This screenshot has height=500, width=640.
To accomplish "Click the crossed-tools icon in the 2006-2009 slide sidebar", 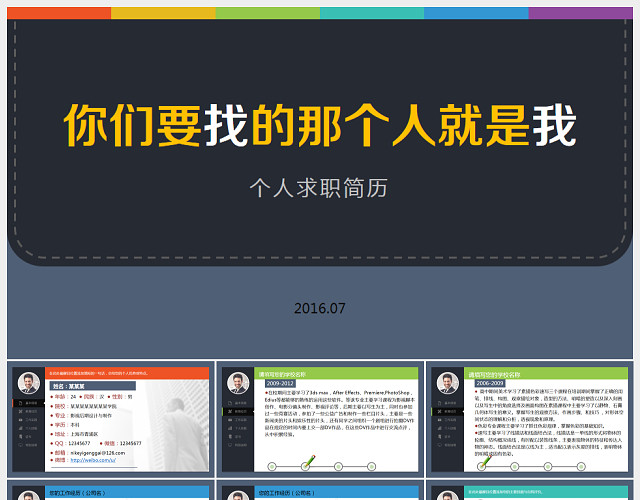I will [x=440, y=411].
